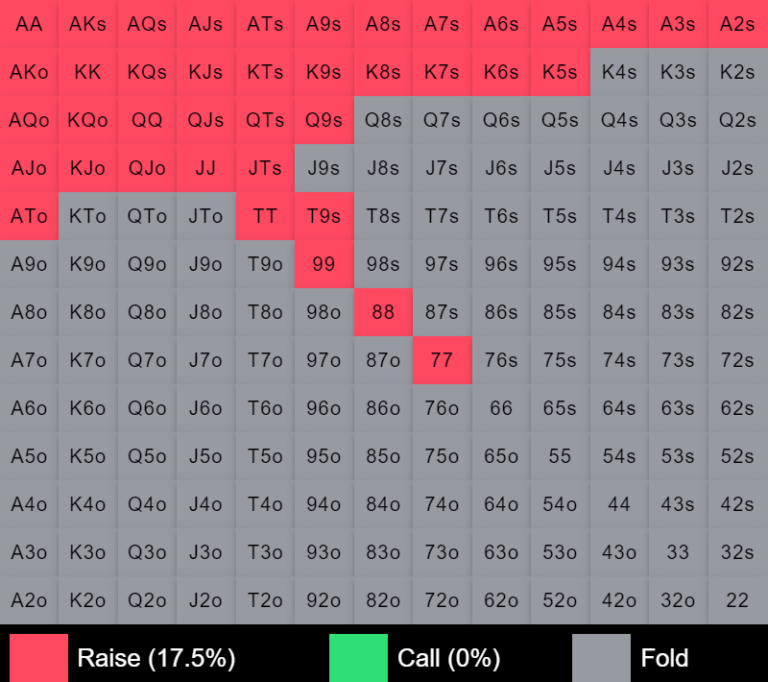Click the gray Fold color swatch
The height and width of the screenshot is (682, 768).
point(601,657)
